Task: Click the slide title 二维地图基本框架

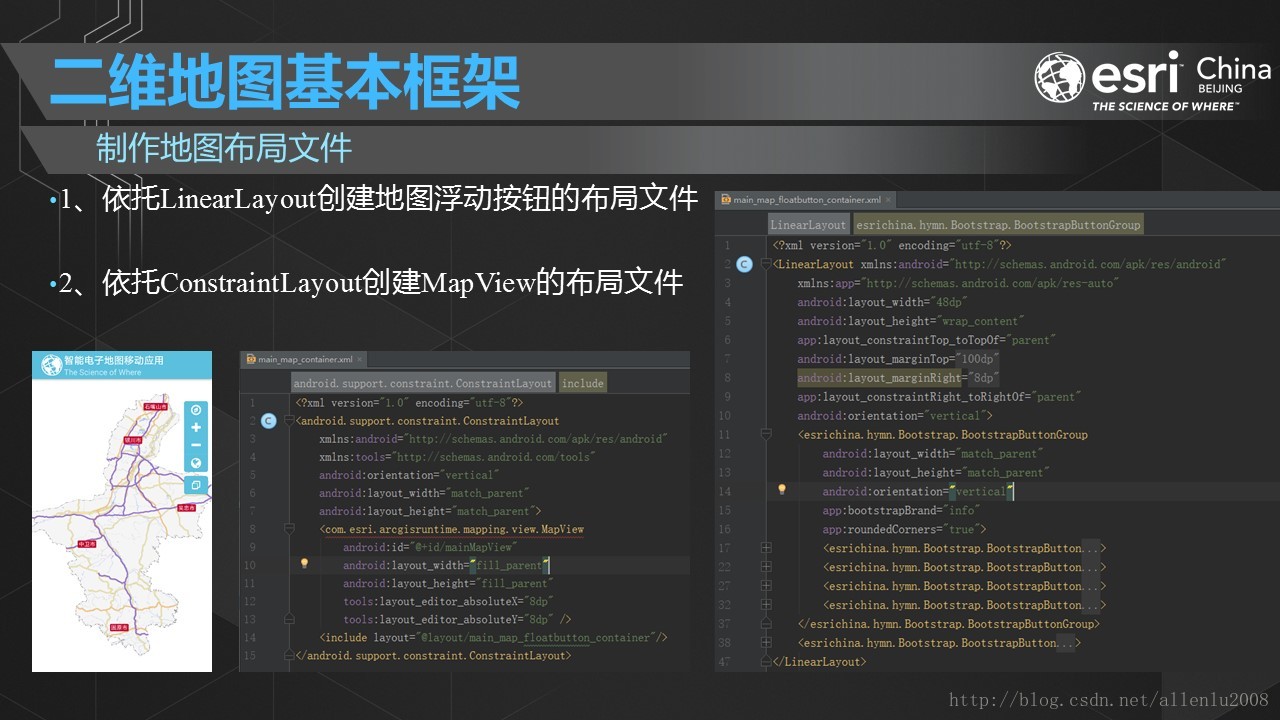Action: 285,83
